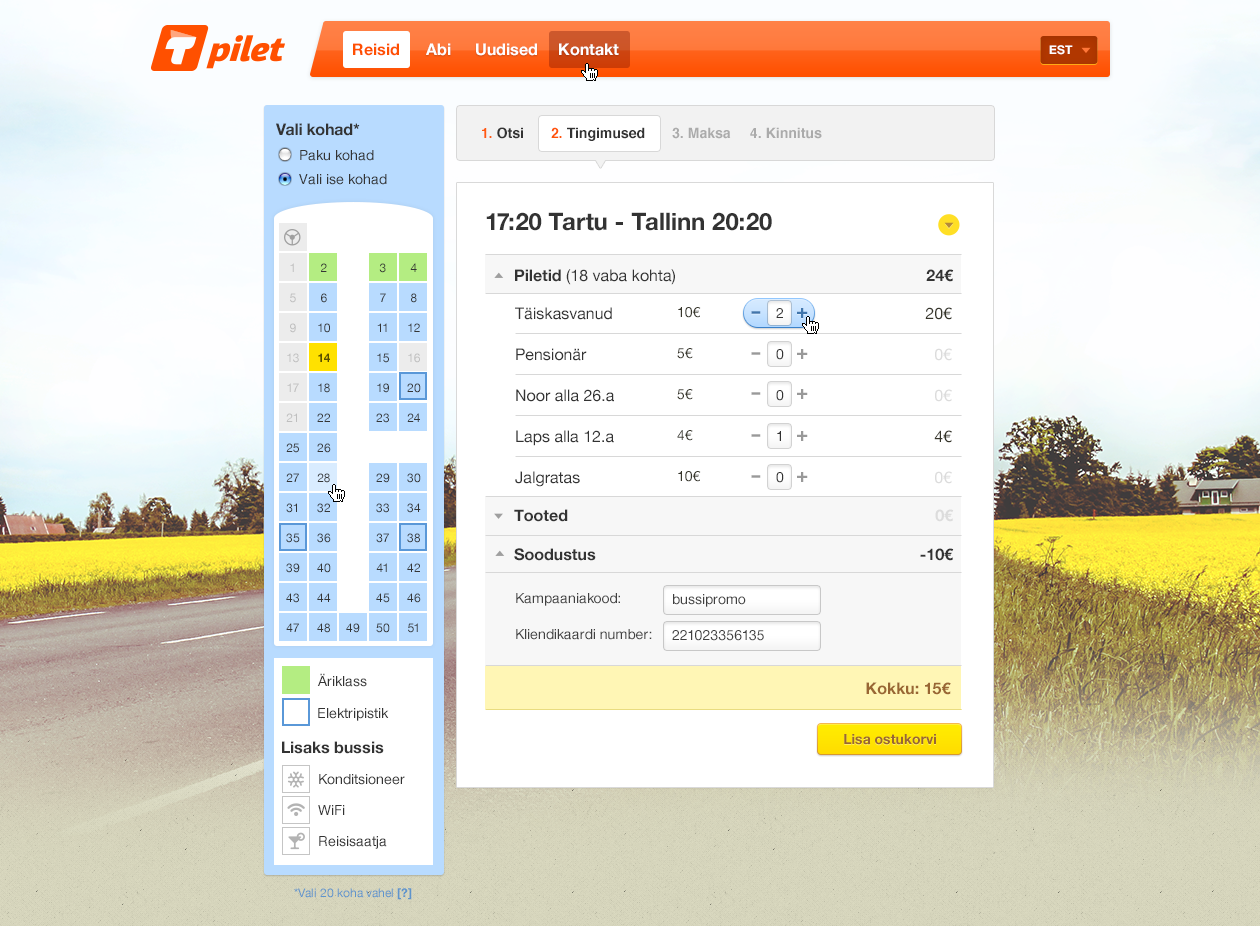Select the Paku kohad radio option
Viewport: 1260px width, 926px height.
[x=285, y=155]
